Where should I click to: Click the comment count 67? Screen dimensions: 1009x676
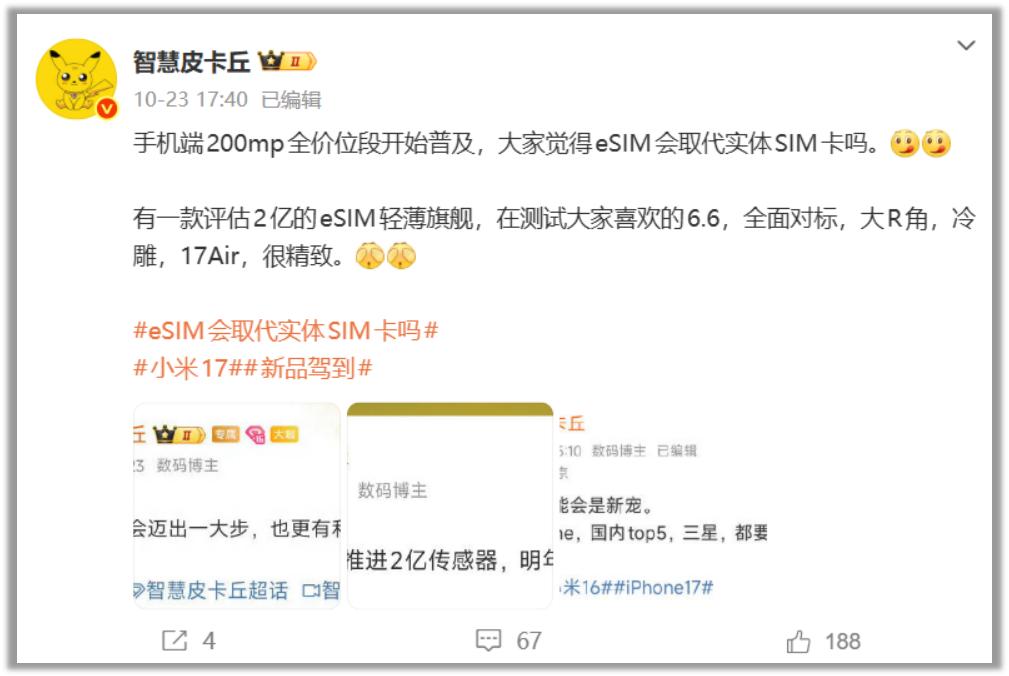[528, 641]
